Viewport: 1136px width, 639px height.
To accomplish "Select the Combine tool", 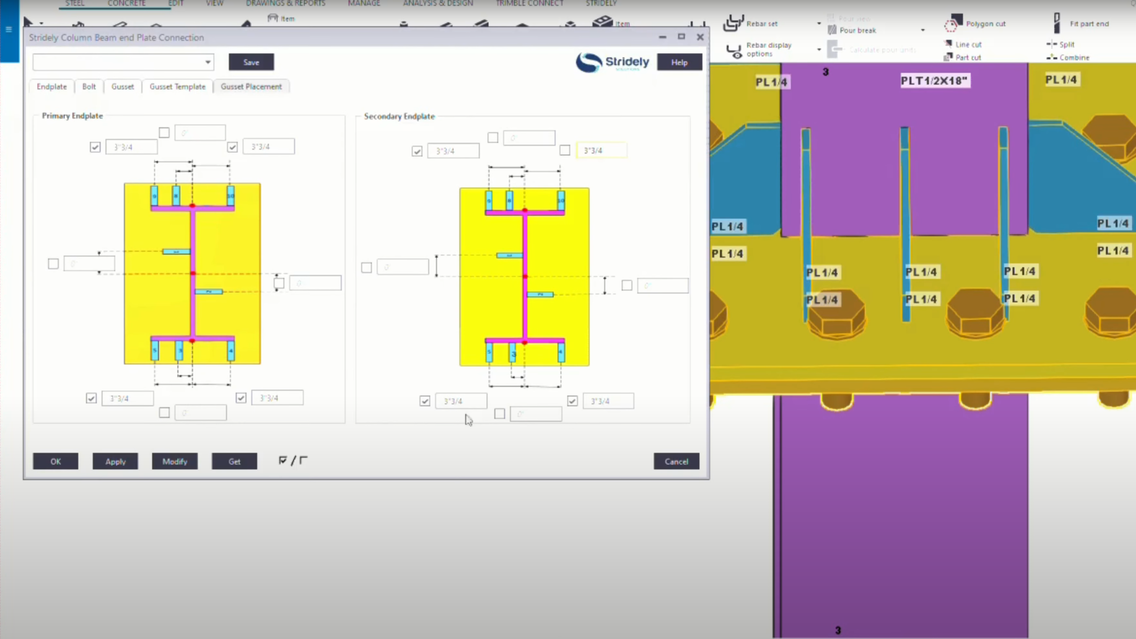I will 1074,57.
